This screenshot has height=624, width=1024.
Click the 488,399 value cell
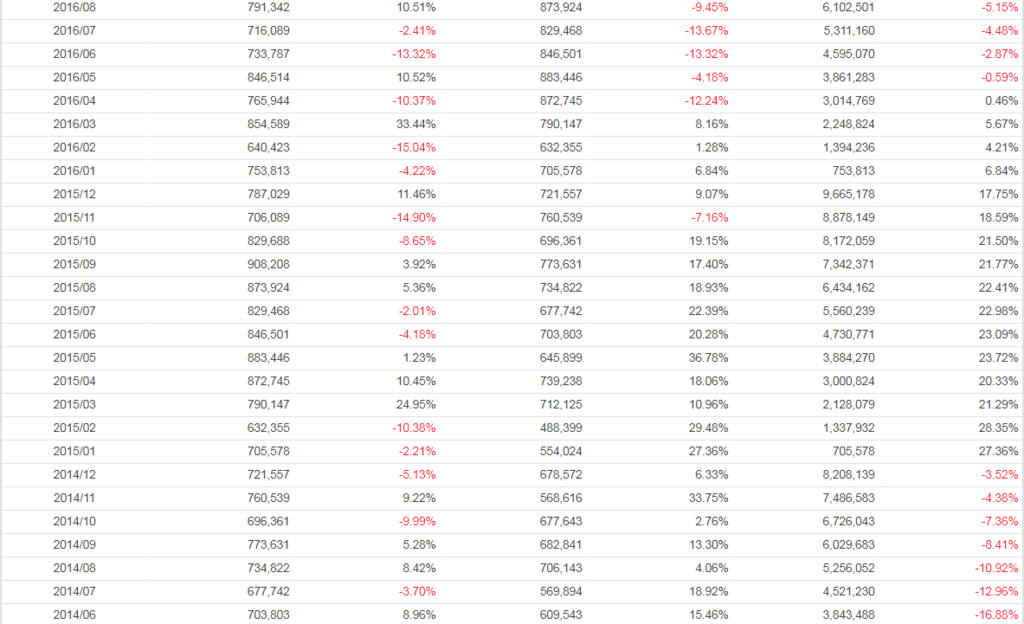coord(561,428)
